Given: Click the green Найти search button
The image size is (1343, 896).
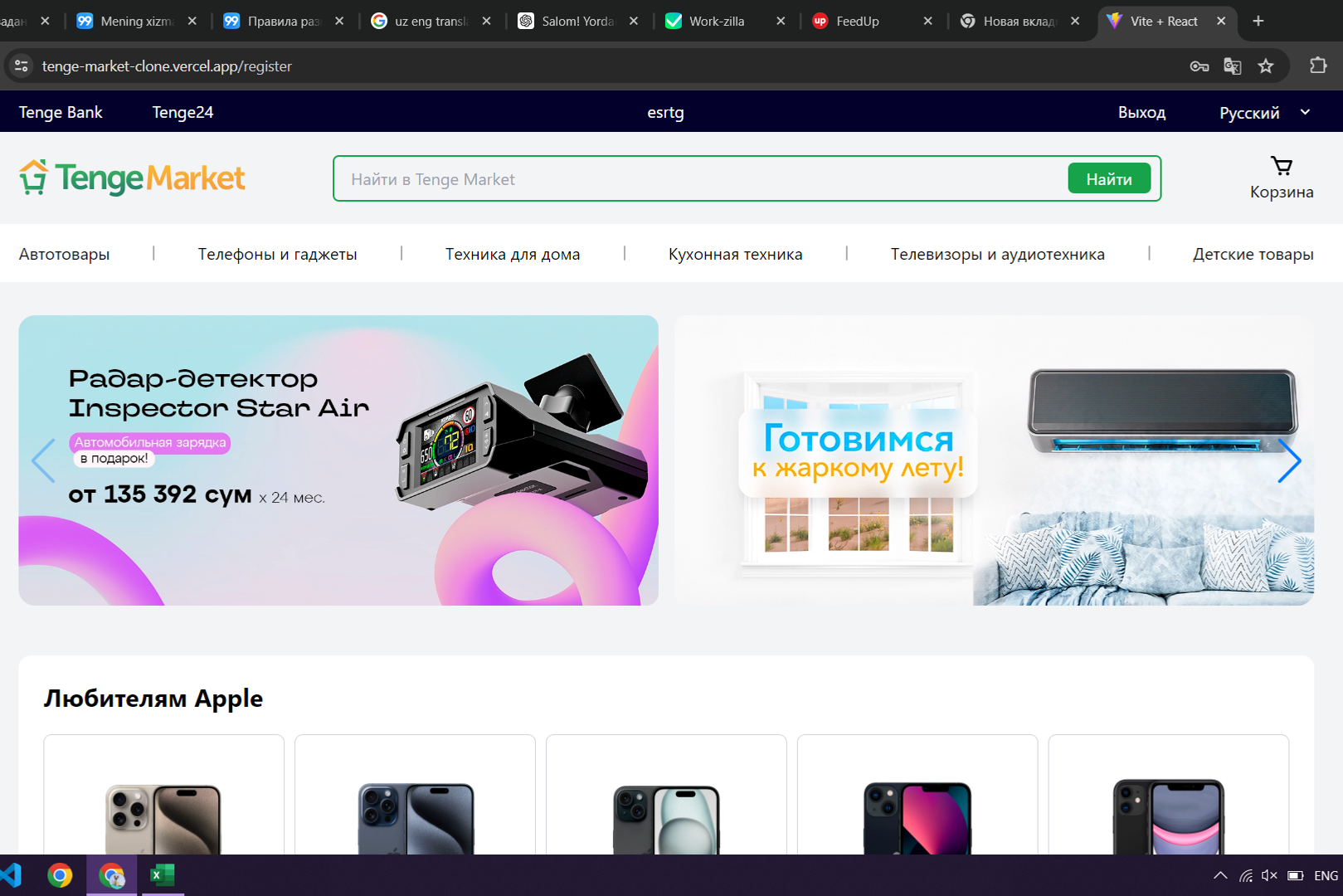Looking at the screenshot, I should pos(1109,178).
